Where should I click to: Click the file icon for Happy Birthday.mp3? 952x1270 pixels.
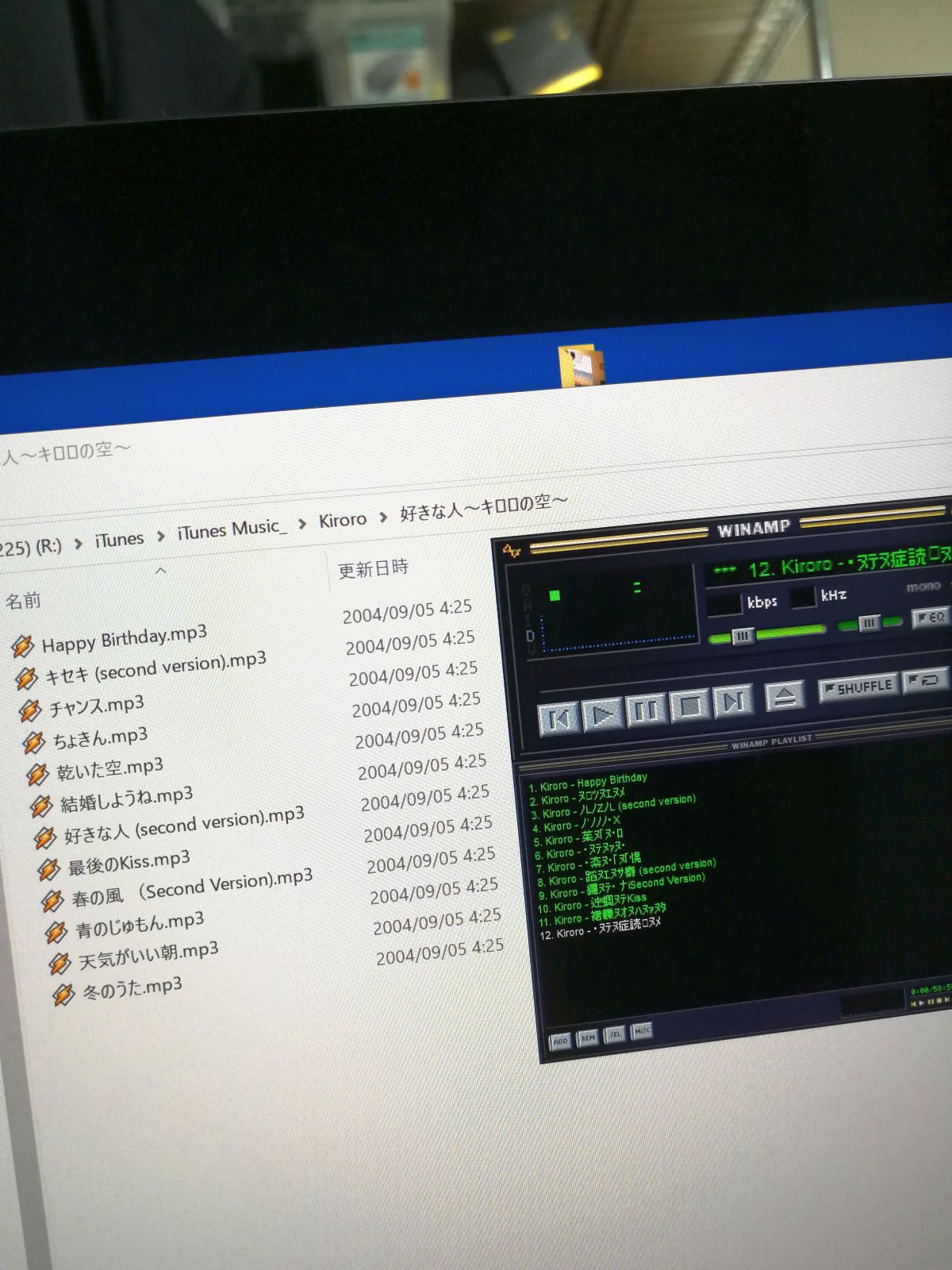[x=22, y=646]
